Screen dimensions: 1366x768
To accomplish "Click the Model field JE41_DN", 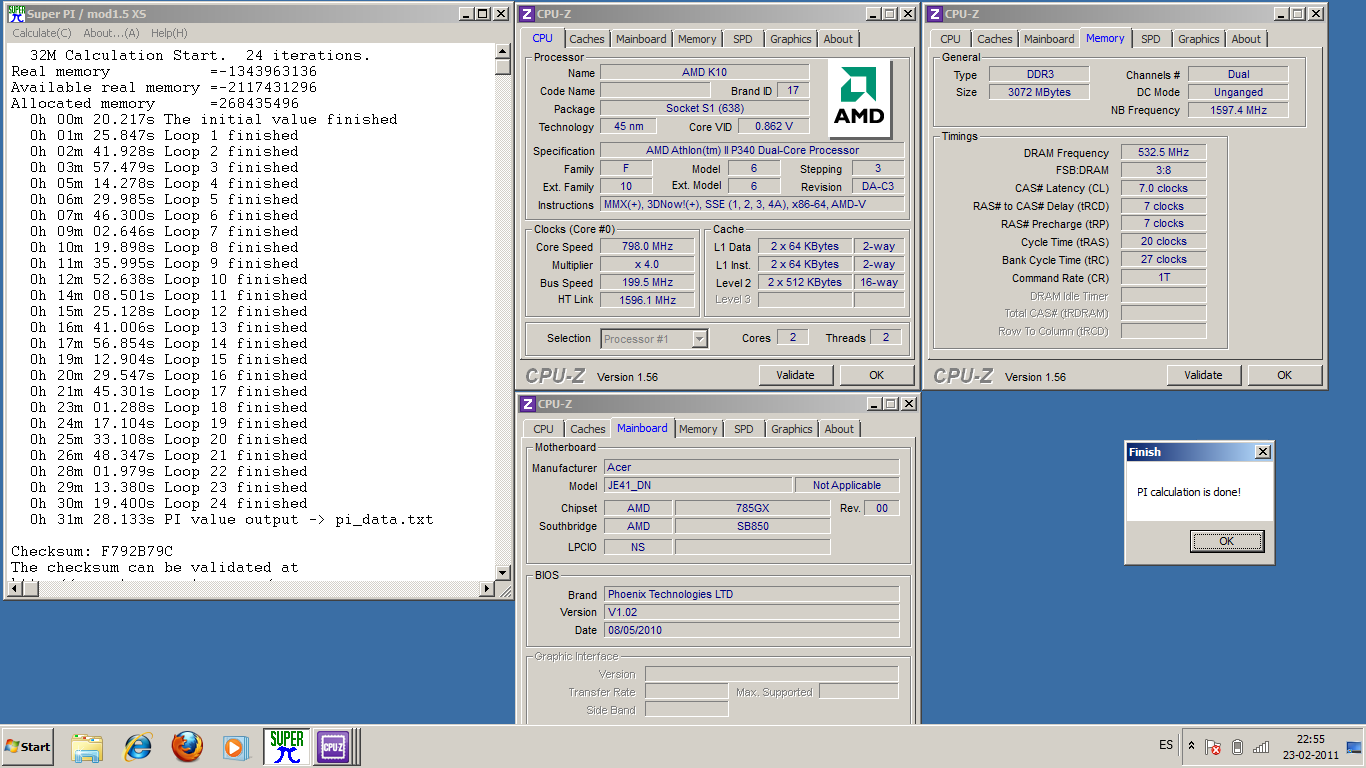I will 698,485.
